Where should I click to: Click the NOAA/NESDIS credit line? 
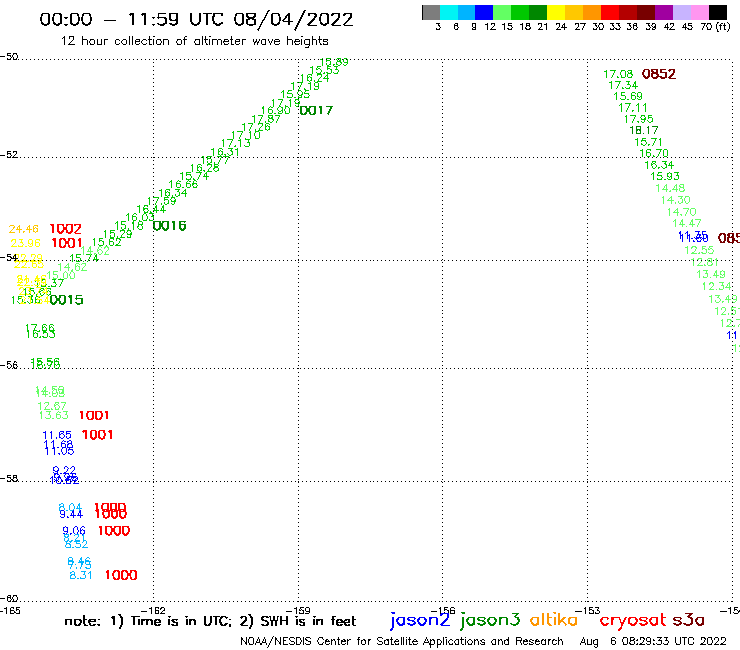click(x=402, y=641)
